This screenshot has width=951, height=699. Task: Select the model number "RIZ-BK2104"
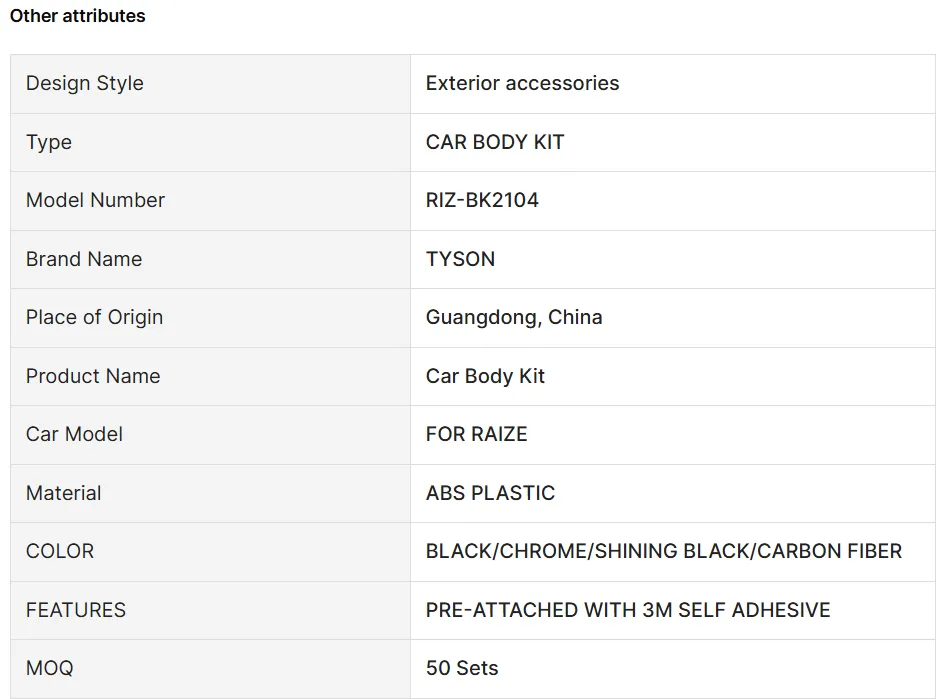pyautogui.click(x=482, y=200)
